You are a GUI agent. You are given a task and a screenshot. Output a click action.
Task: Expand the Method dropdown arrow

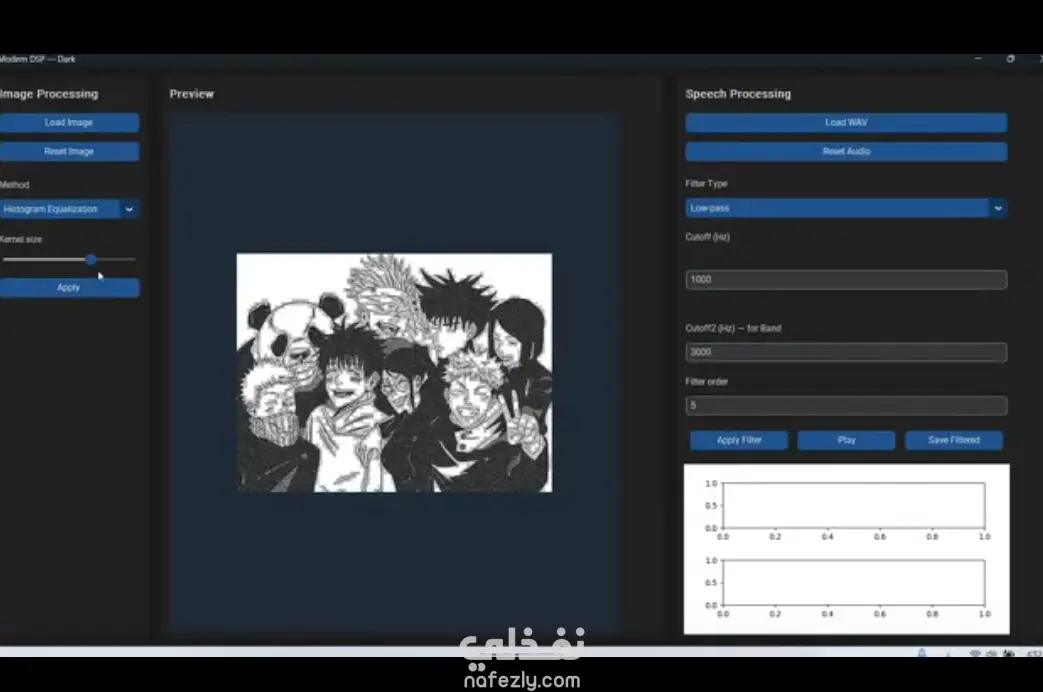[x=130, y=209]
